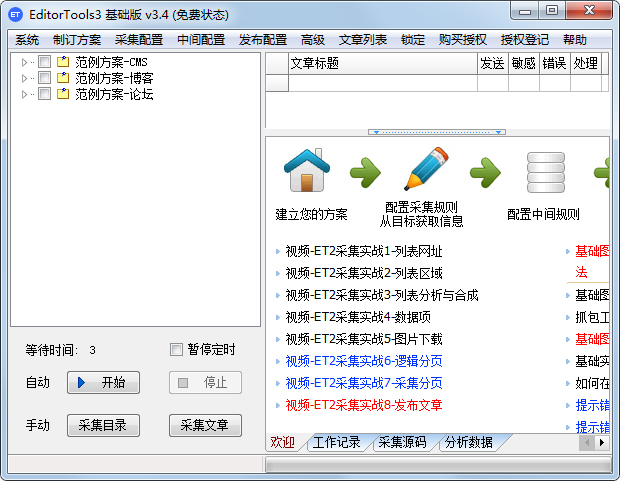Screen dimensions: 620x481
Task: Switch to the 欢迎 tab
Action: (x=283, y=442)
